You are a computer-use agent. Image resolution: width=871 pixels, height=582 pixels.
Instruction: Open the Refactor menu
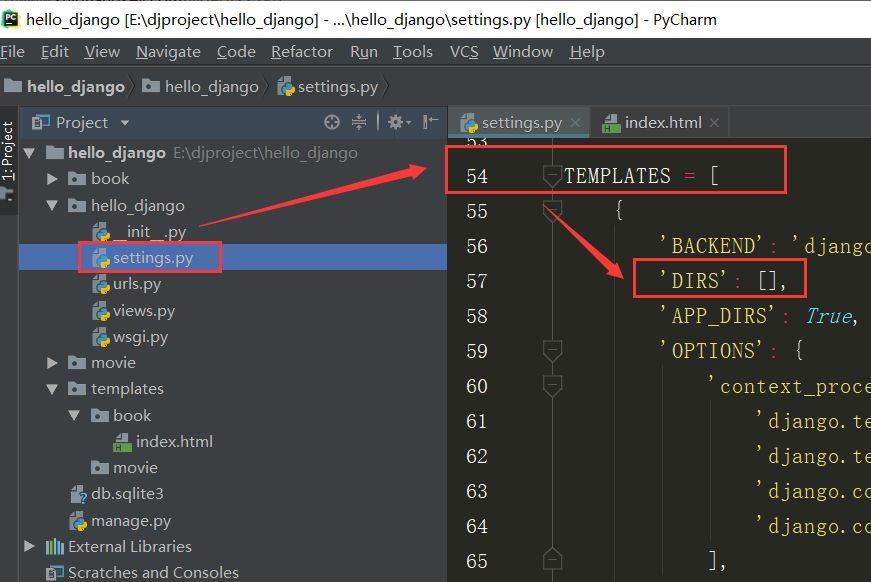pos(302,52)
